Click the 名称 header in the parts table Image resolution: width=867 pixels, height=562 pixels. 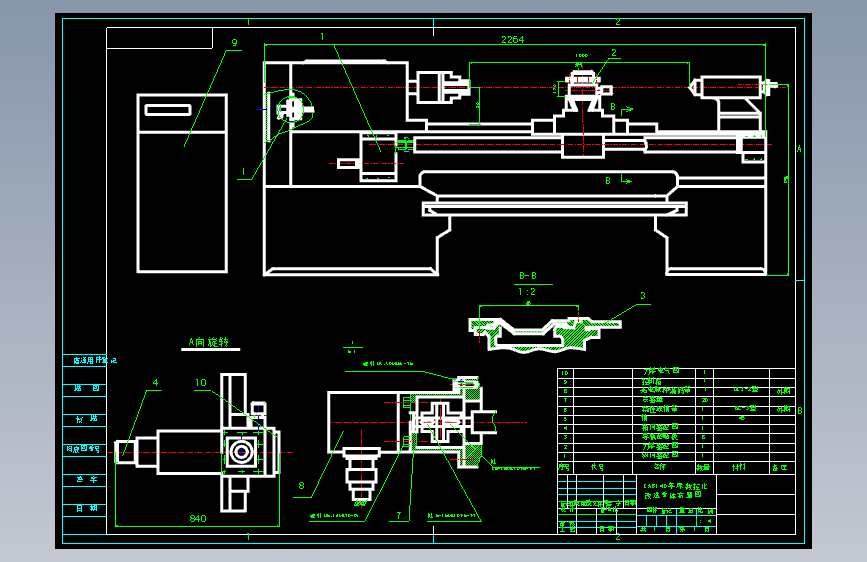click(x=660, y=467)
